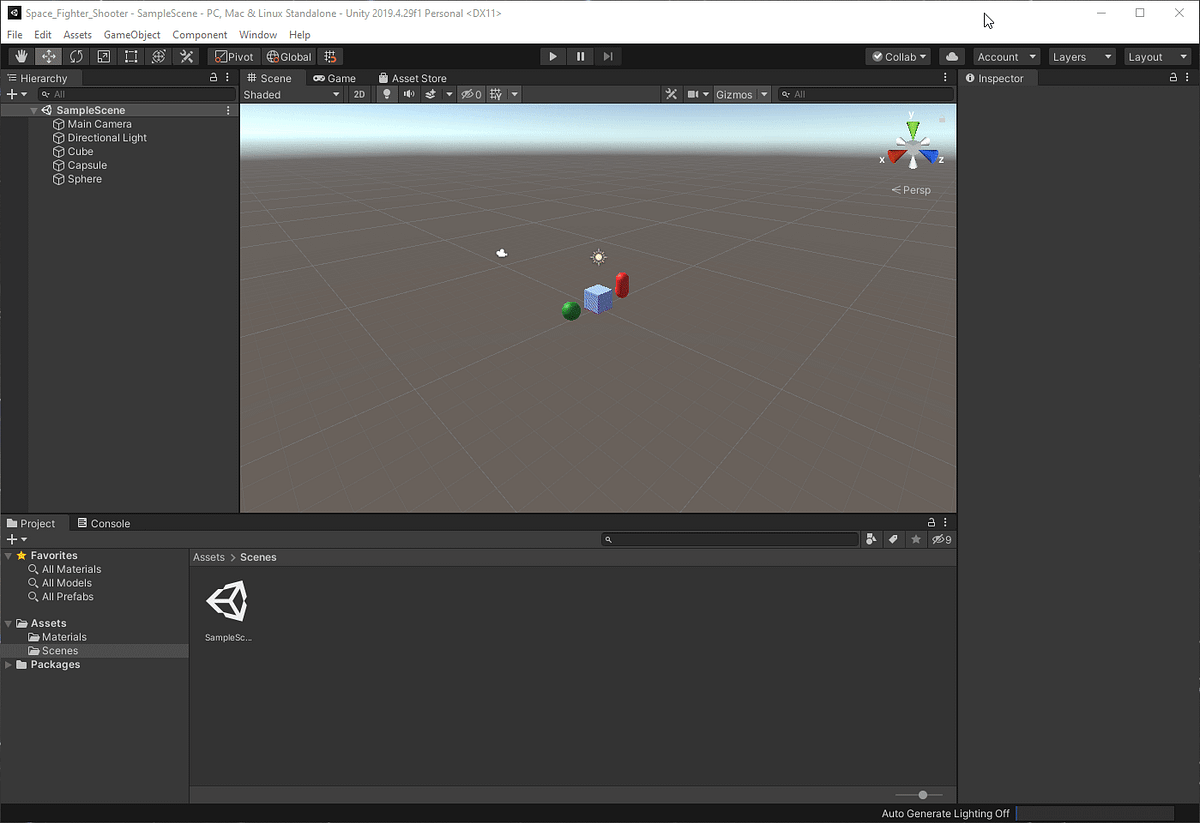Open Unity cloud services icon

[x=952, y=57]
